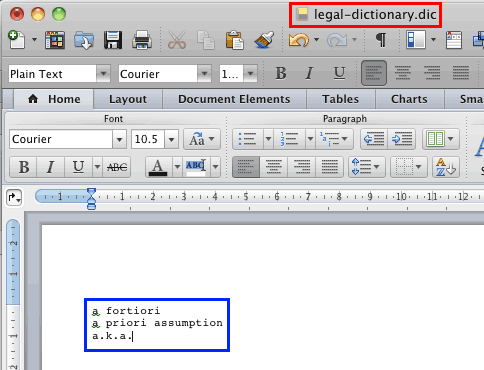Open the new document options arrow
The width and height of the screenshot is (484, 370).
coord(34,40)
